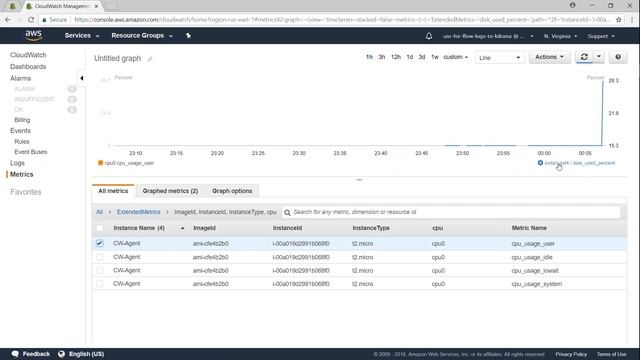Image resolution: width=640 pixels, height=360 pixels.
Task: Open the Chrome menu dots
Action: [x=632, y=20]
